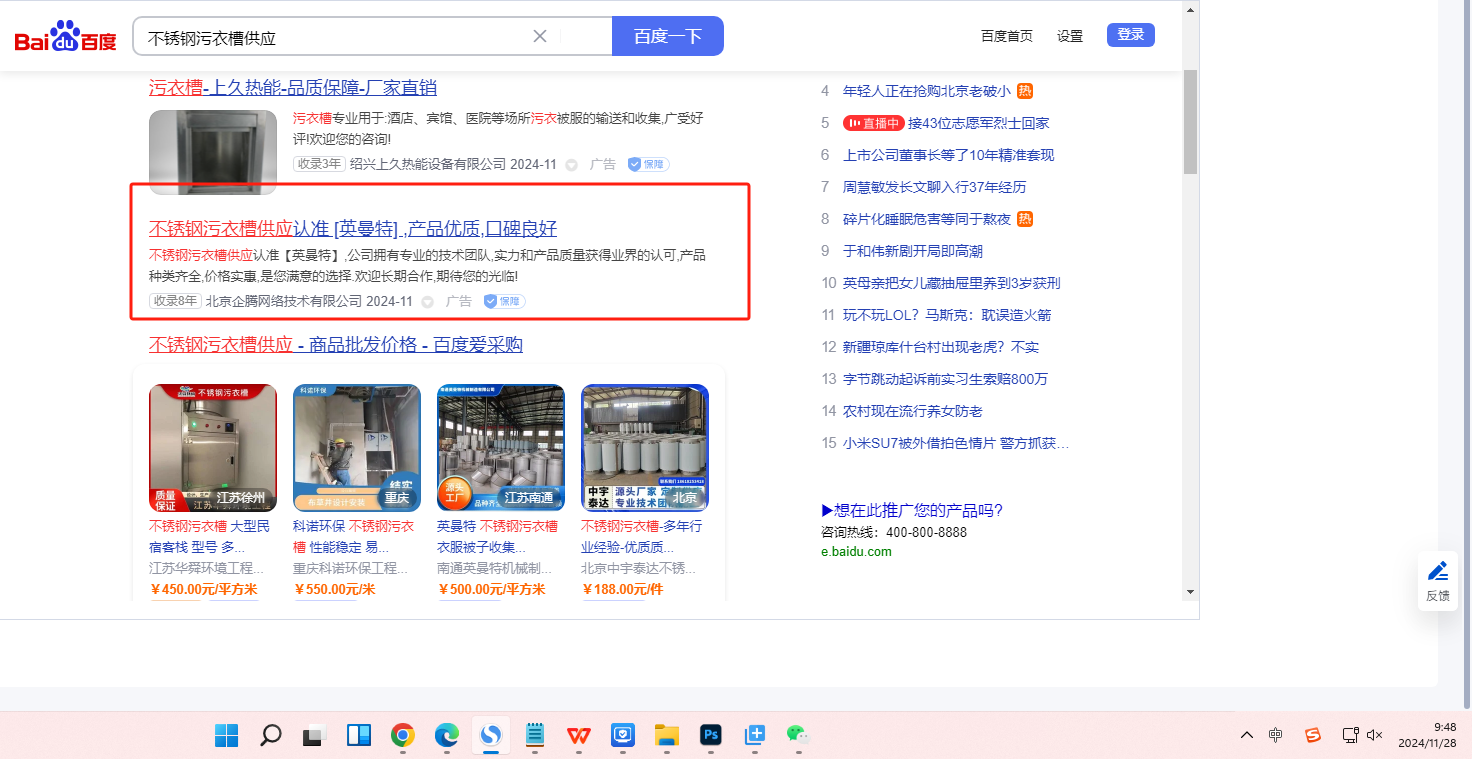Click the Baidu logo

click(66, 37)
